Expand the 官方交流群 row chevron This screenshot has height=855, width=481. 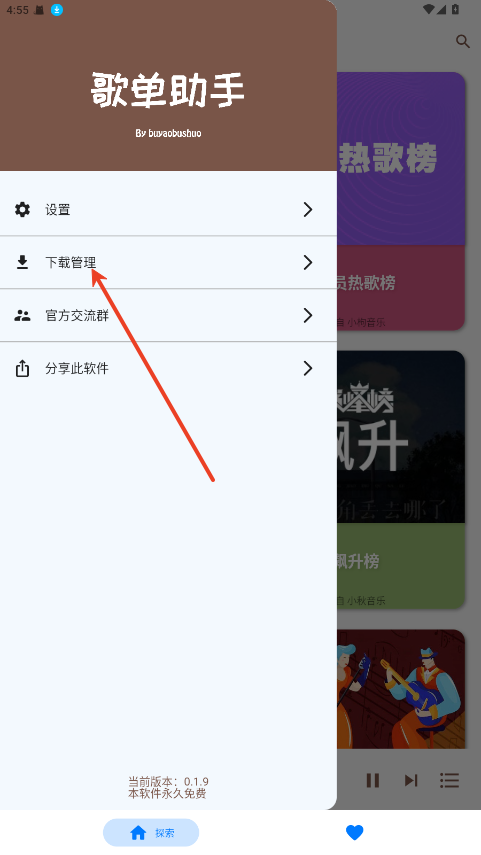tap(308, 315)
